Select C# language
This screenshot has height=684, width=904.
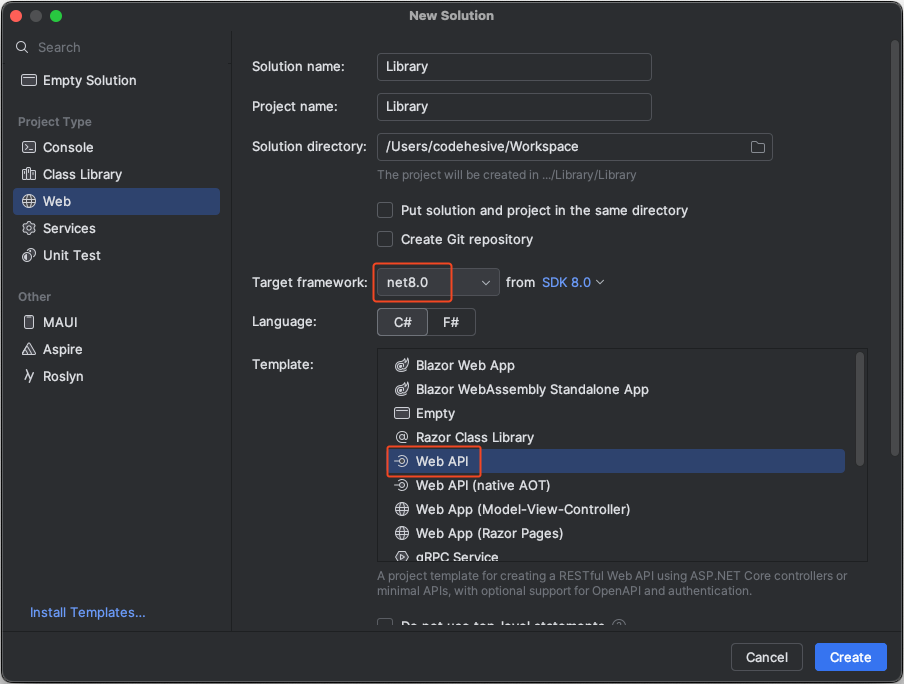point(402,322)
